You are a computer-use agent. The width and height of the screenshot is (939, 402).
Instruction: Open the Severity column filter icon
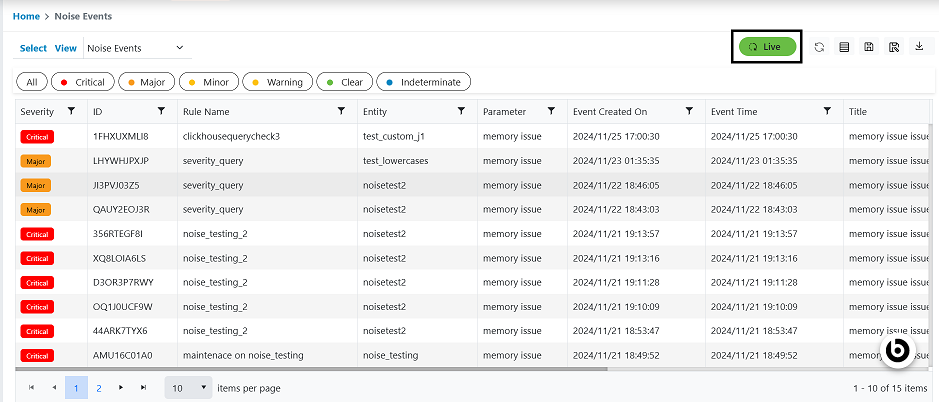point(71,111)
